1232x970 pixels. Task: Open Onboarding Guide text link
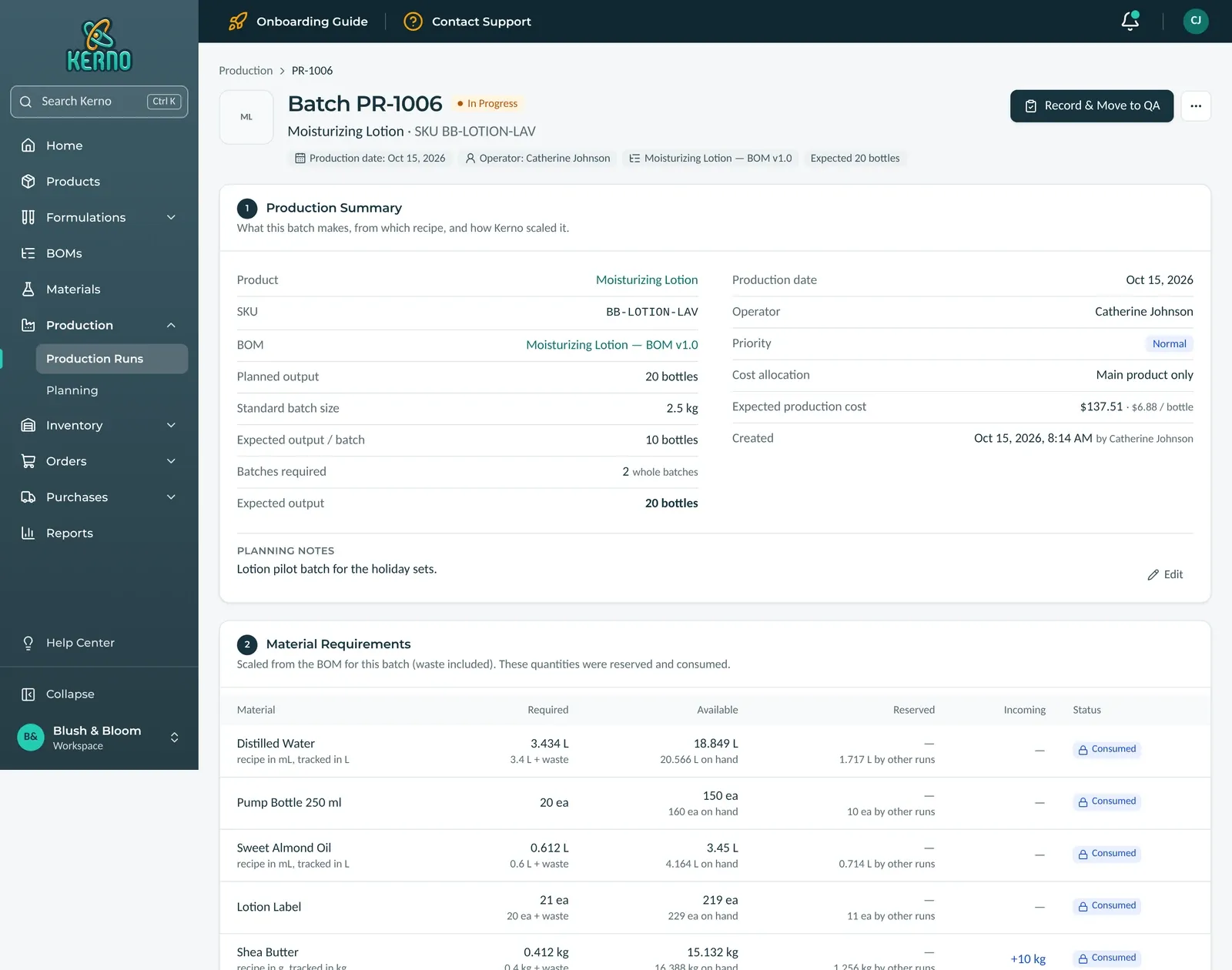(312, 22)
